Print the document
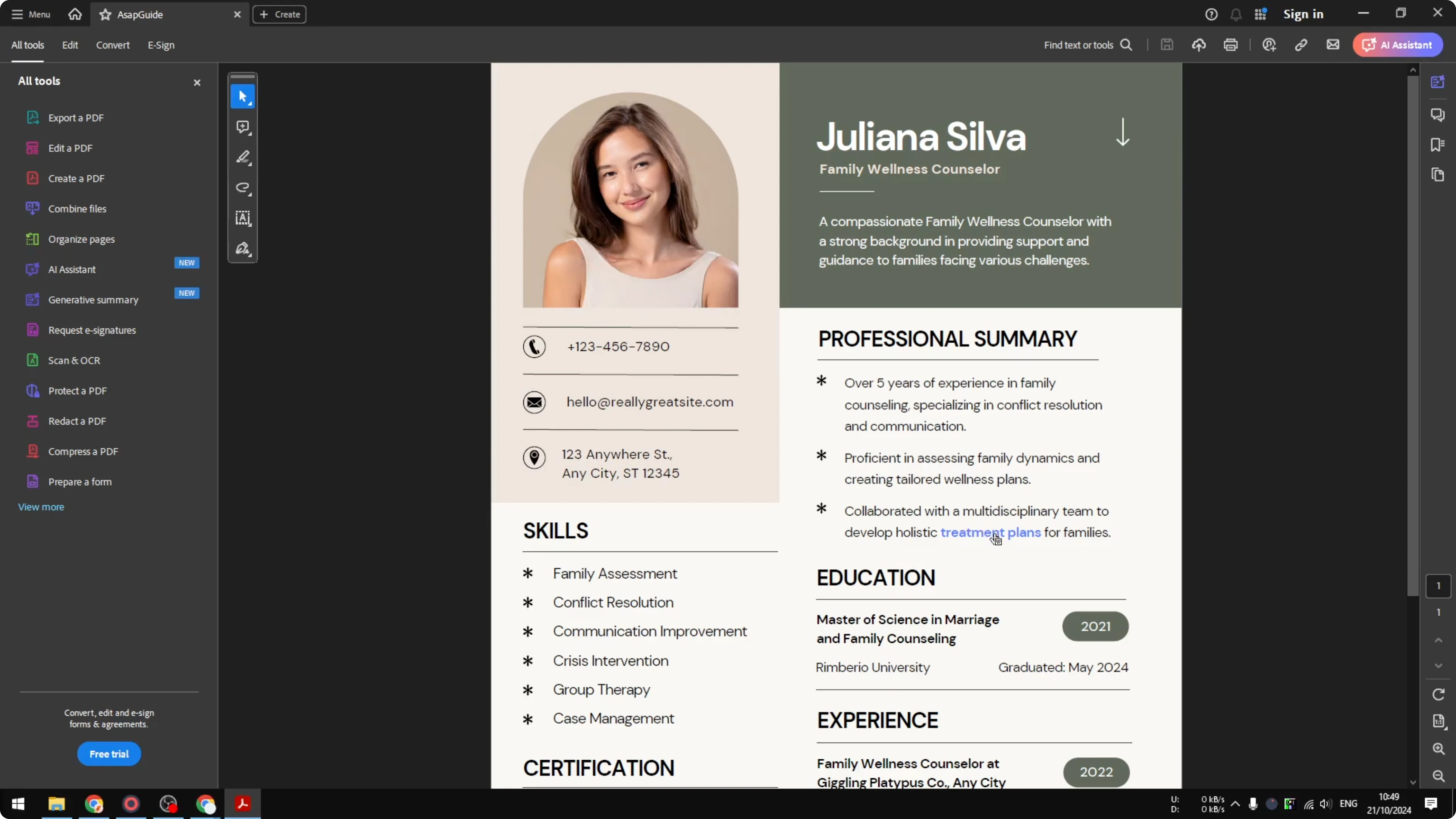The image size is (1456, 819). click(1231, 45)
